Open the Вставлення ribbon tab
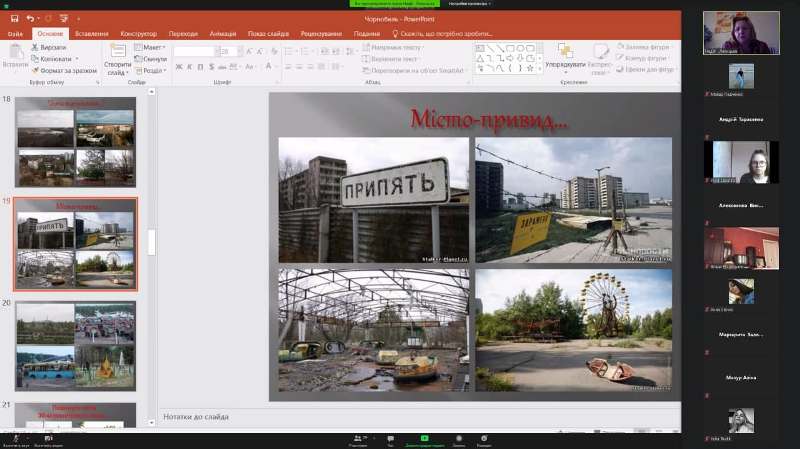Viewport: 800px width, 449px height. click(x=92, y=33)
